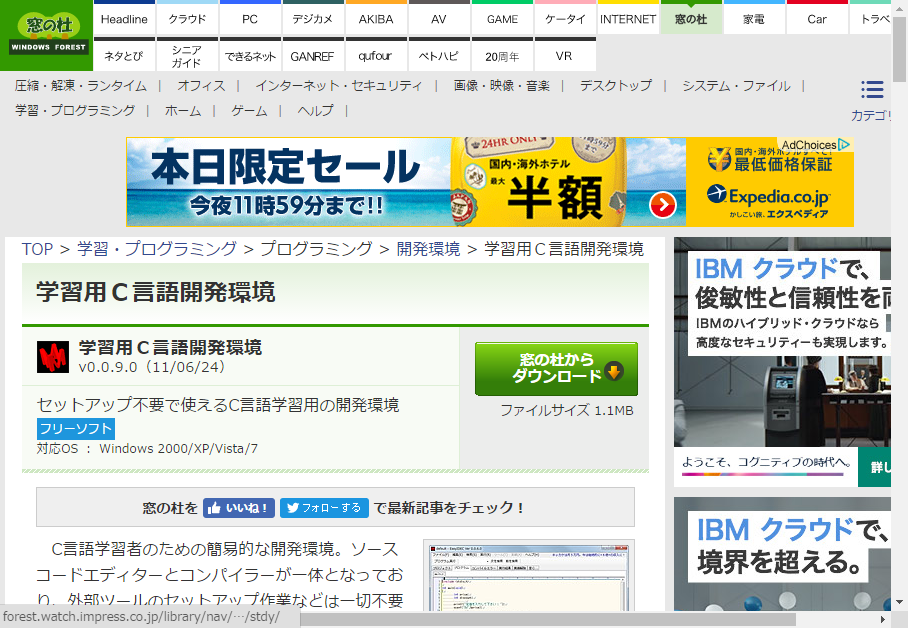Go to 画像・映像・音楽 category
Image resolution: width=908 pixels, height=628 pixels.
point(502,86)
